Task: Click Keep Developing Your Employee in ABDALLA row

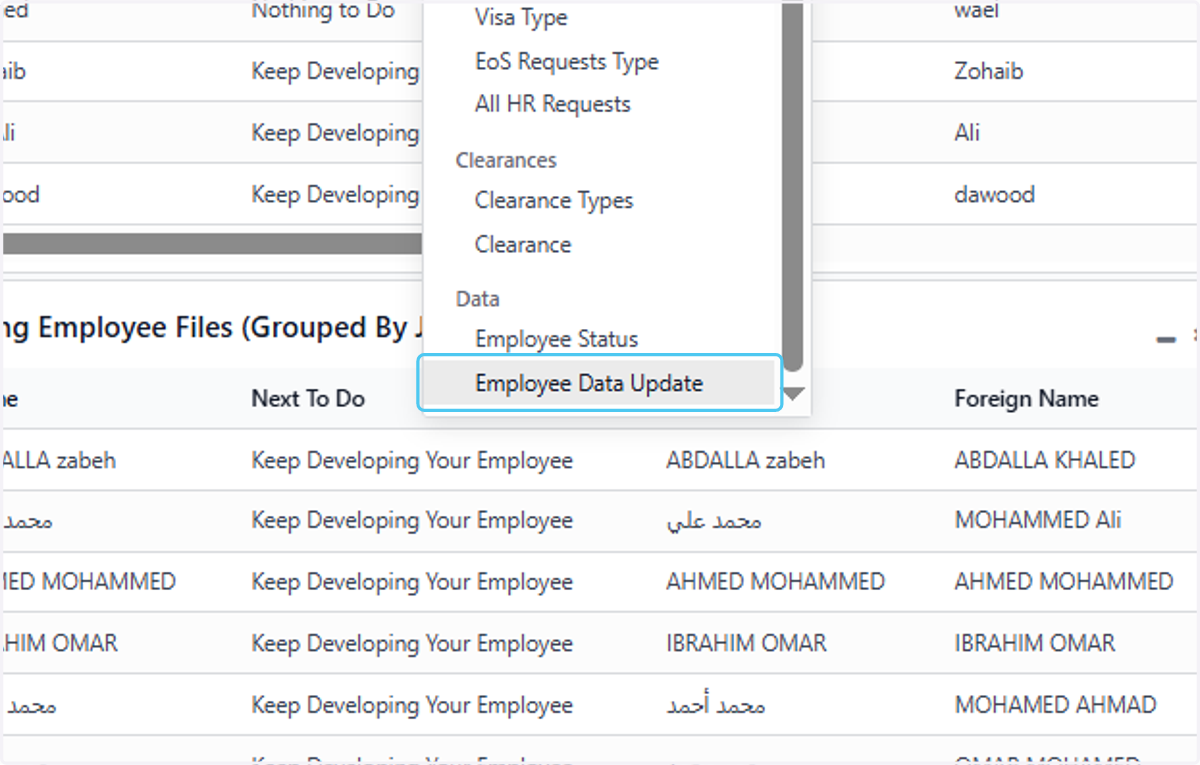Action: pyautogui.click(x=412, y=460)
